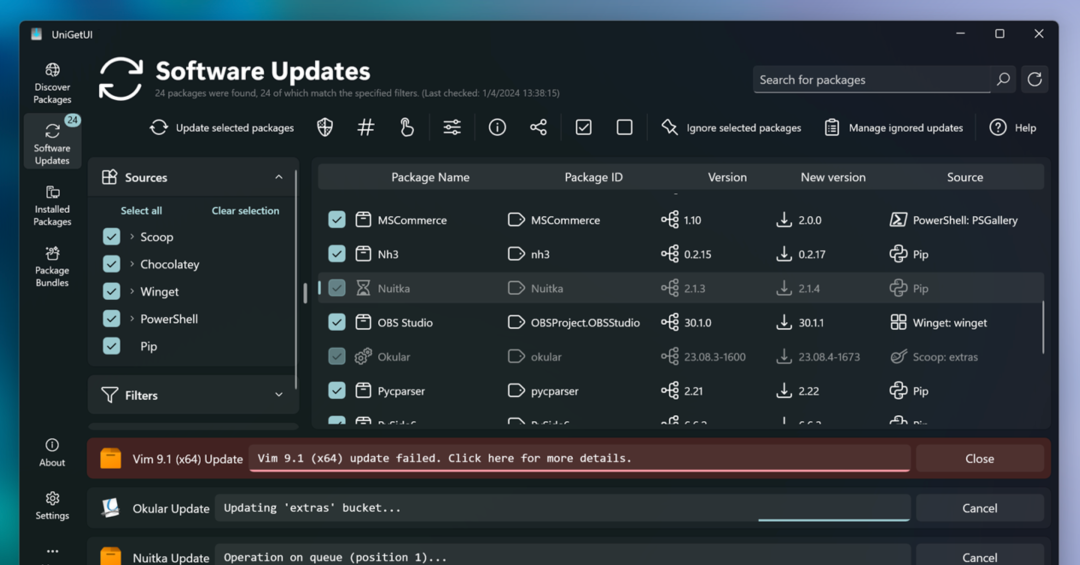
Task: Click the search magnifier icon
Action: [1003, 79]
